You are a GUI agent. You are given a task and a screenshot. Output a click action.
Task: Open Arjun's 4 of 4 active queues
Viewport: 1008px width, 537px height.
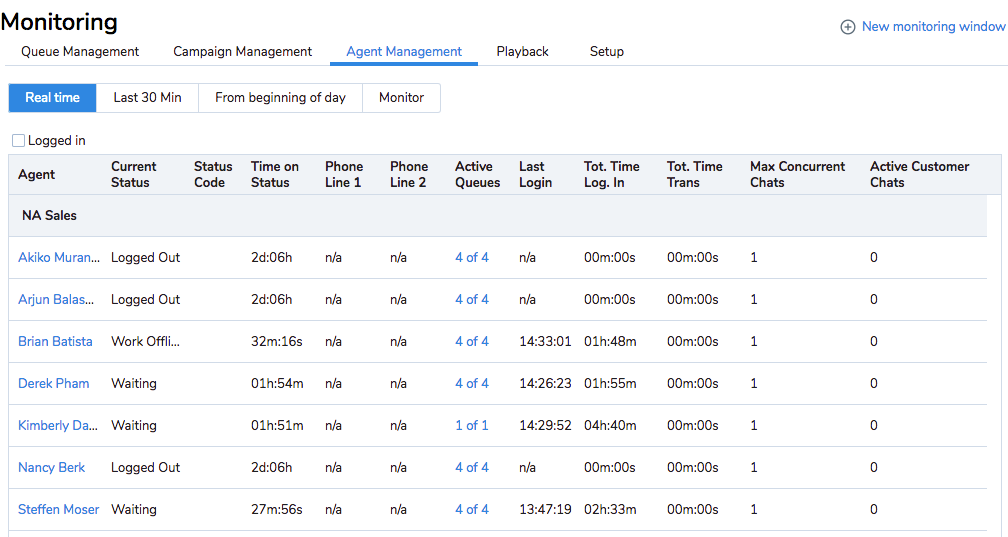tap(472, 299)
